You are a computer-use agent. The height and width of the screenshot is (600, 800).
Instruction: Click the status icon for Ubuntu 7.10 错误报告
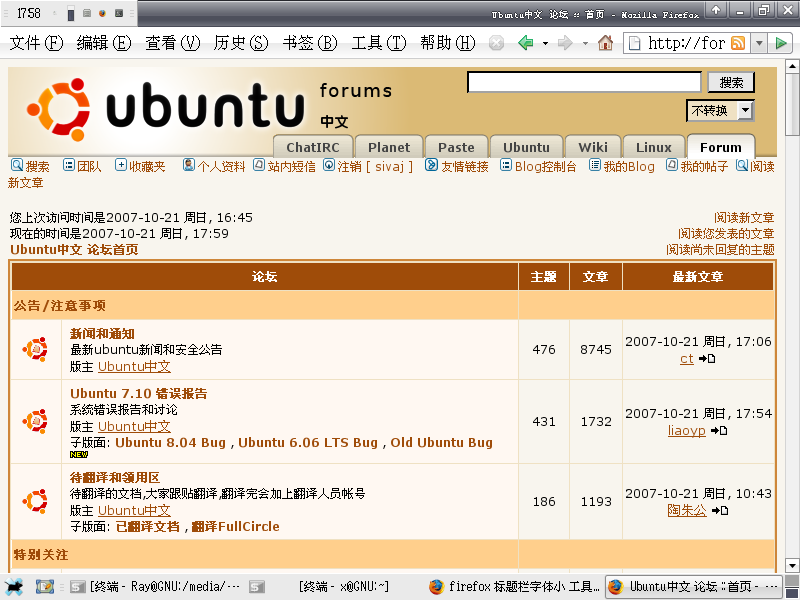point(35,421)
